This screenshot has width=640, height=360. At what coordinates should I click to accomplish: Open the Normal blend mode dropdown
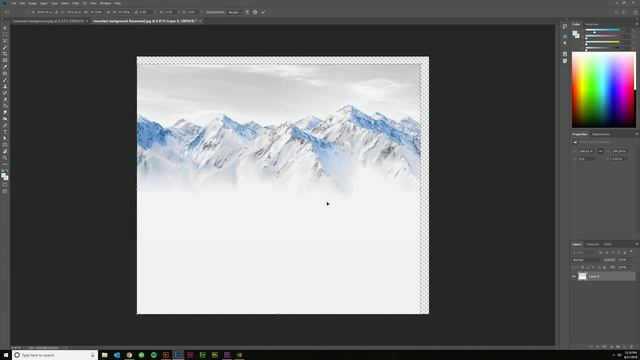pyautogui.click(x=587, y=260)
